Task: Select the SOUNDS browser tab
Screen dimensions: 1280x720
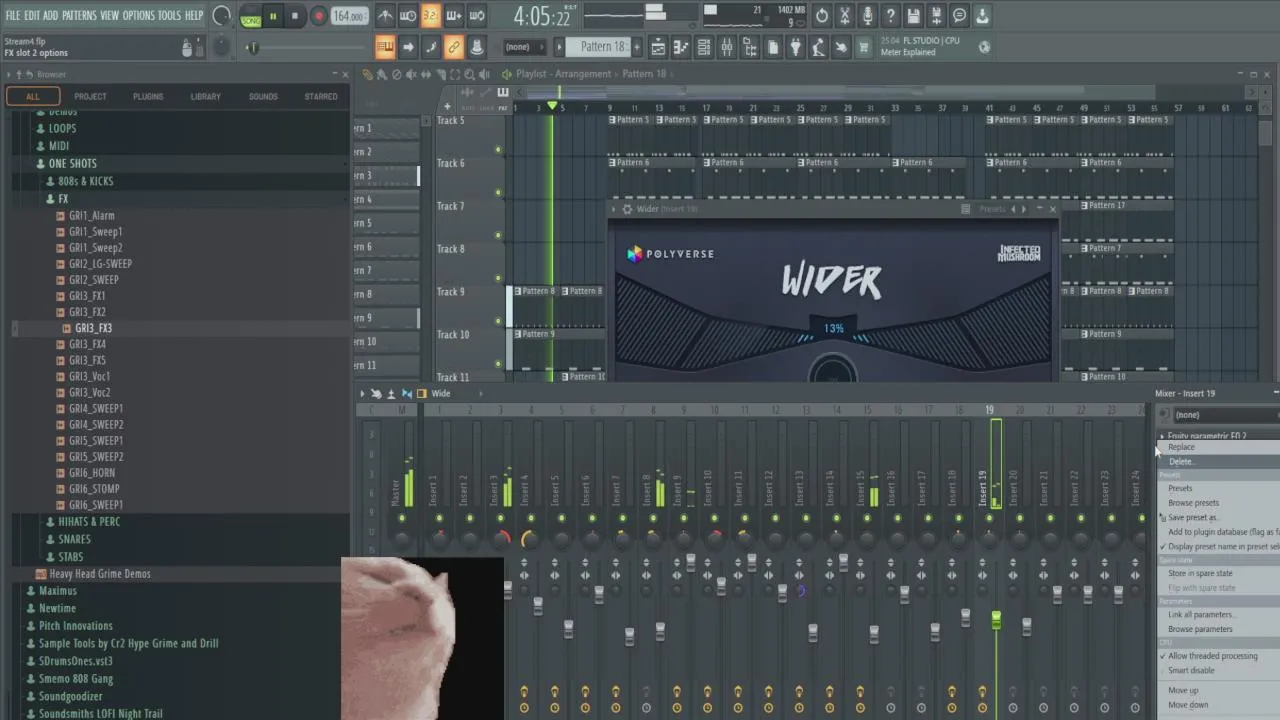Action: [x=263, y=96]
